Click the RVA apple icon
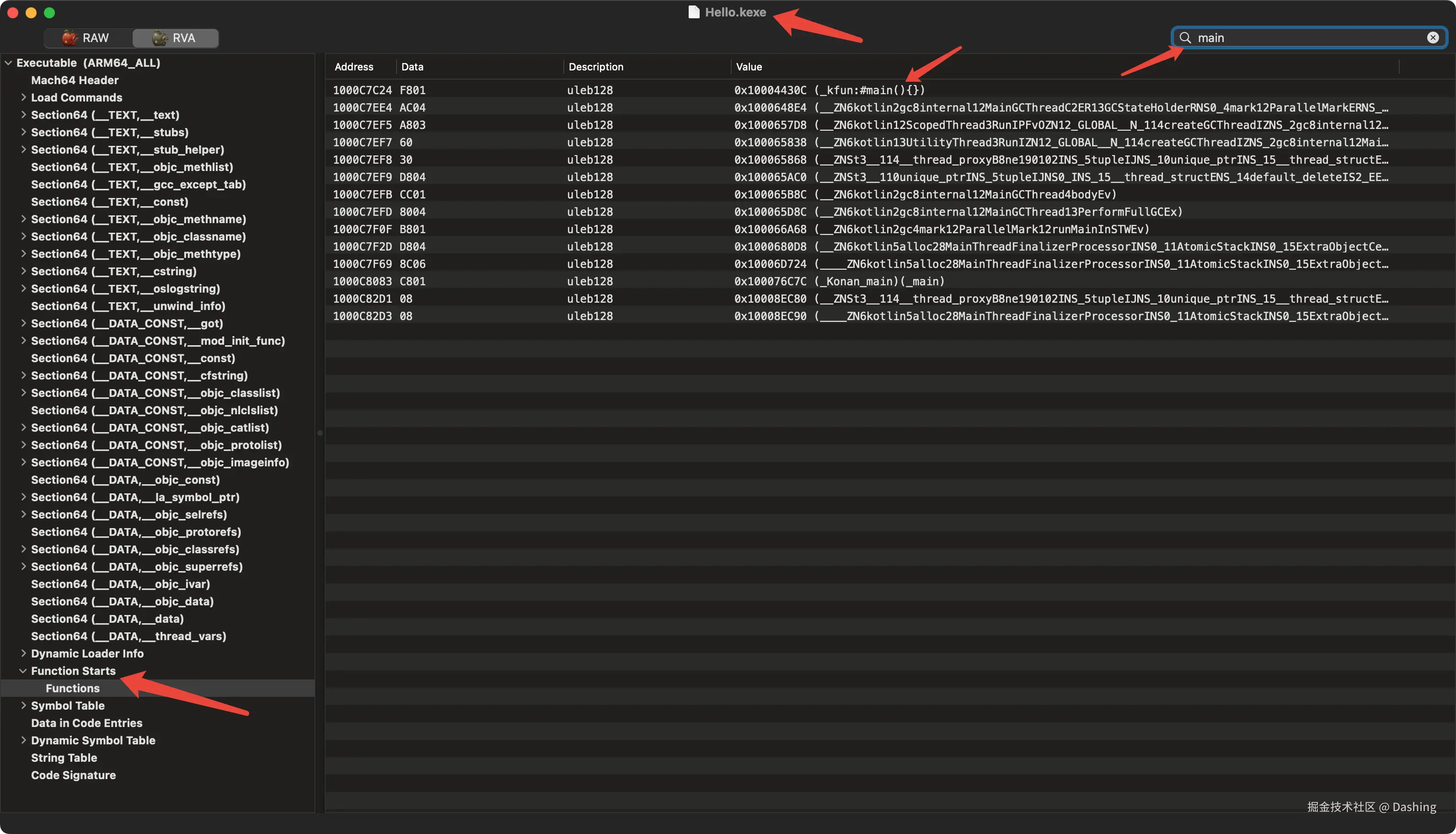Screen dimensions: 1456x834 pyautogui.click(x=160, y=38)
